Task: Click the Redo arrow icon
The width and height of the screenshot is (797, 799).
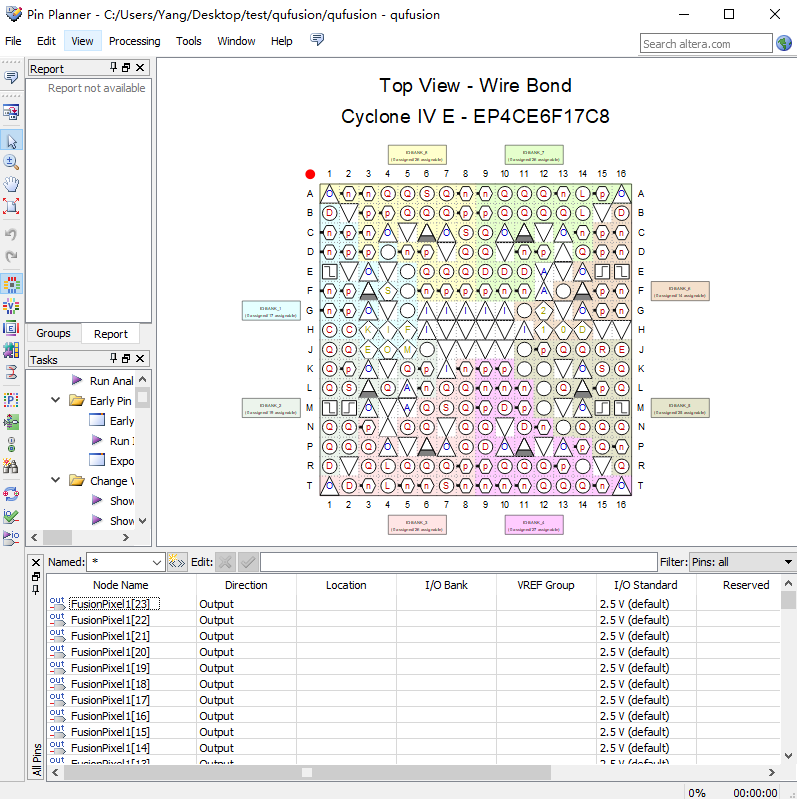Action: point(11,256)
